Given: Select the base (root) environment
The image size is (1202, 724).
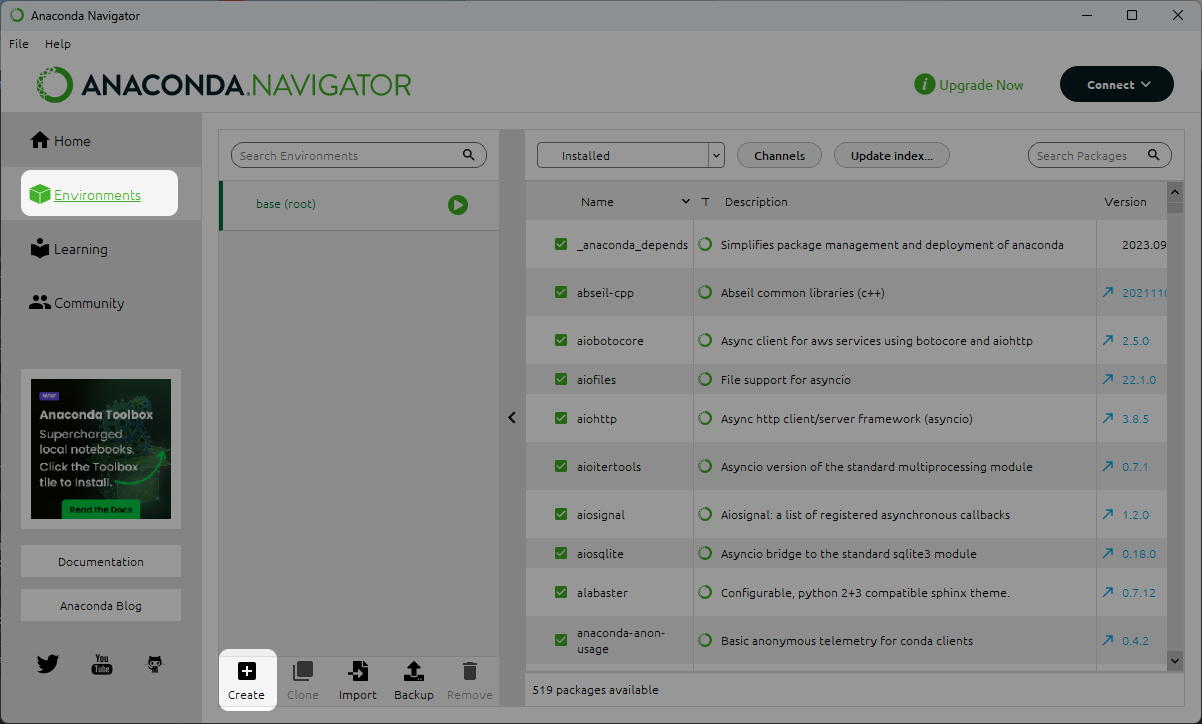Looking at the screenshot, I should (359, 205).
